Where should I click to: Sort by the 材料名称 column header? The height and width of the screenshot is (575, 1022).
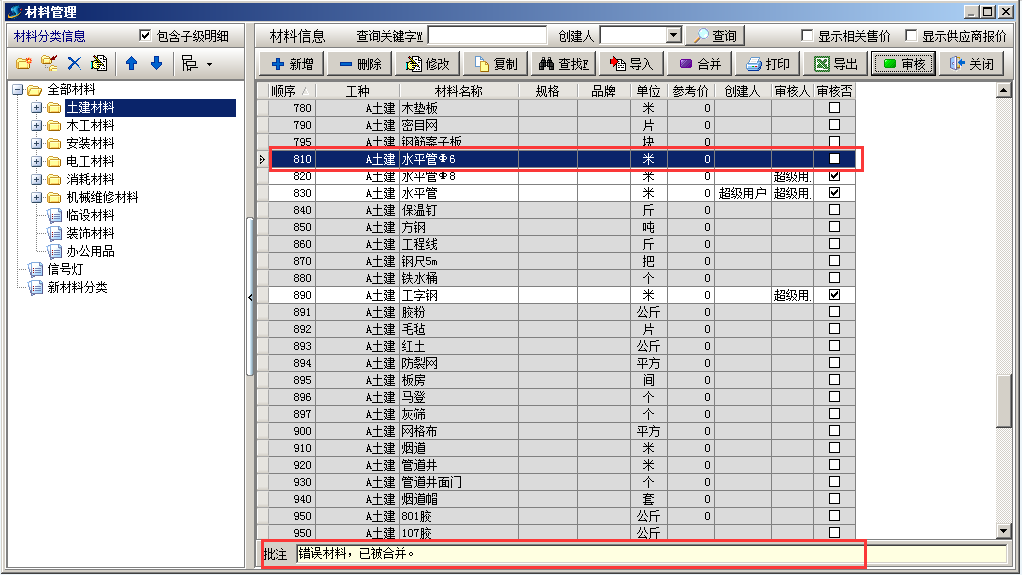coord(458,91)
